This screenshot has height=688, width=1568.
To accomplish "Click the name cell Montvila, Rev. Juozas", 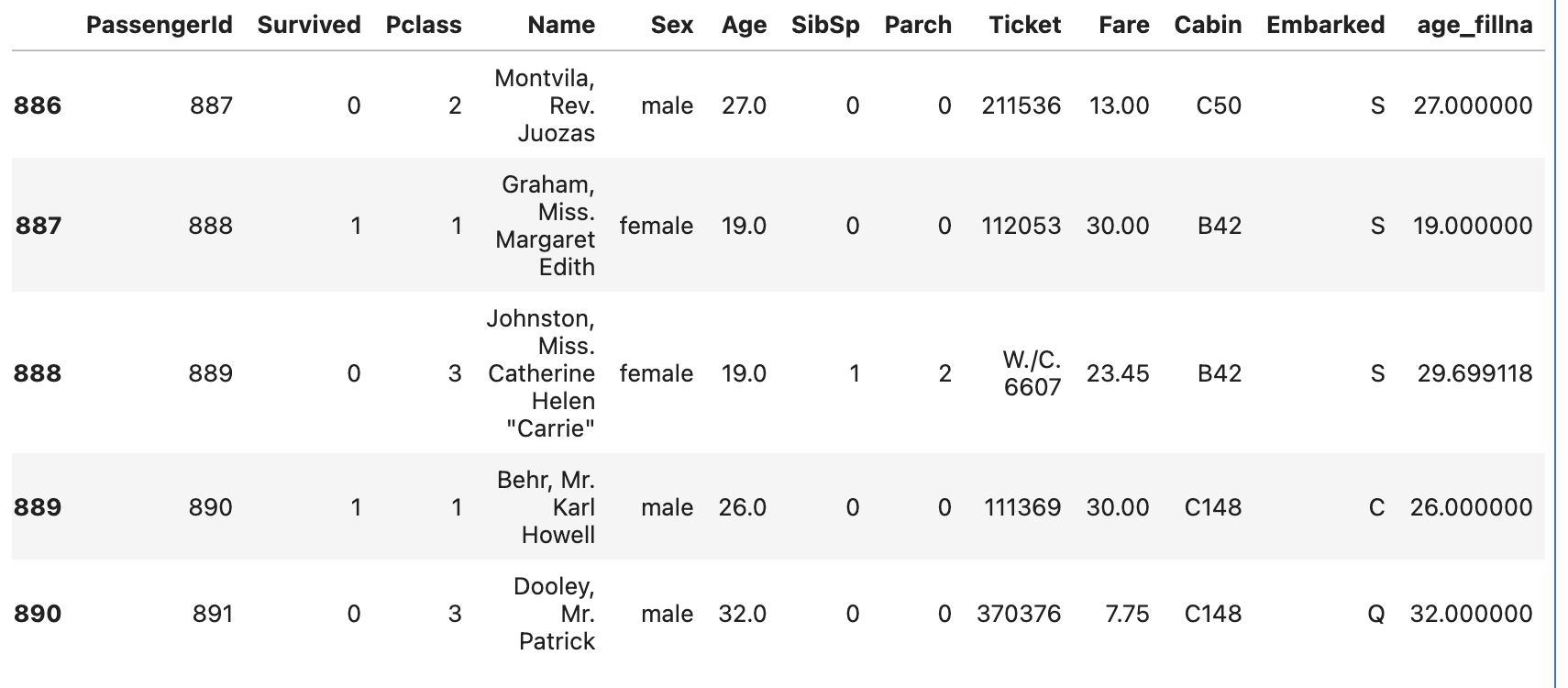I will click(x=547, y=105).
